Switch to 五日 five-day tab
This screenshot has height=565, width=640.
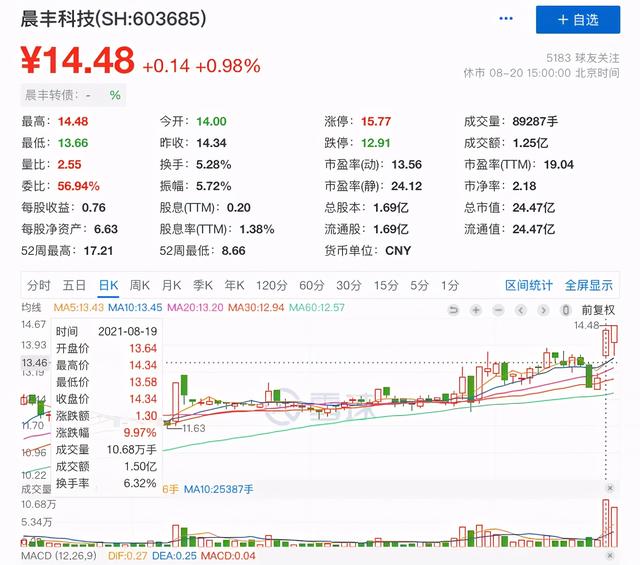tap(74, 285)
